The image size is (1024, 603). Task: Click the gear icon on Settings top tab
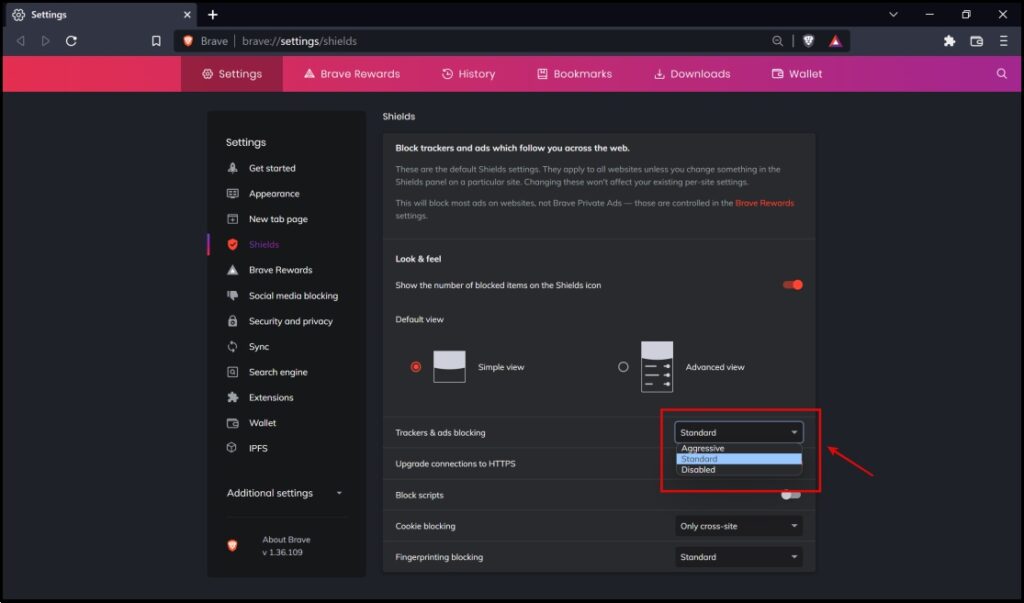point(208,74)
